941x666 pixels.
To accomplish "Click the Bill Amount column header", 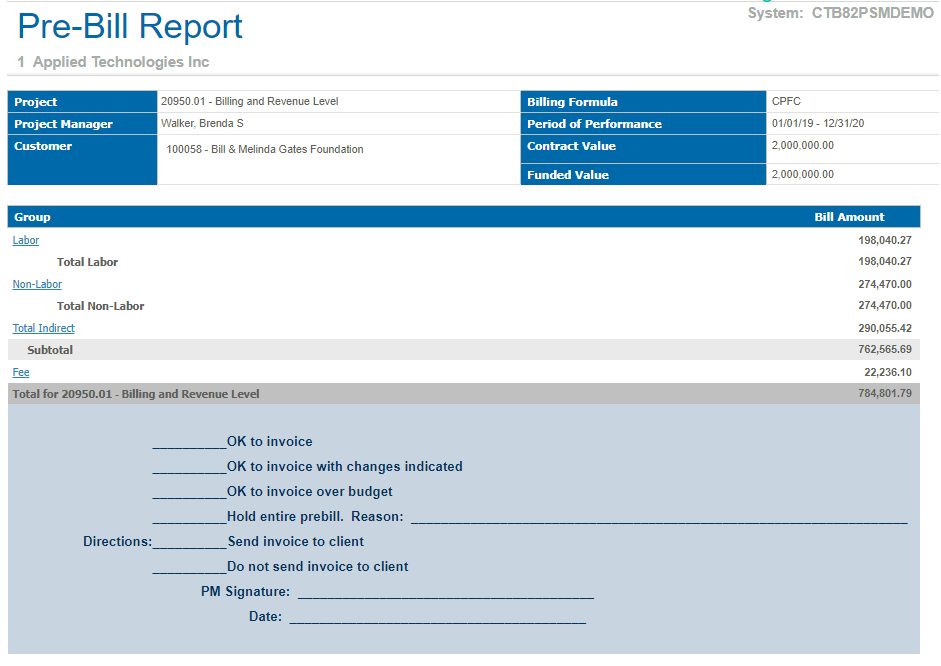I will (x=849, y=217).
